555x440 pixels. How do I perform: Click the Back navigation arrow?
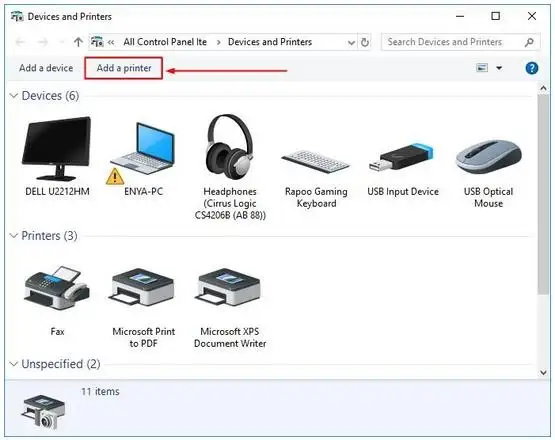[x=20, y=42]
